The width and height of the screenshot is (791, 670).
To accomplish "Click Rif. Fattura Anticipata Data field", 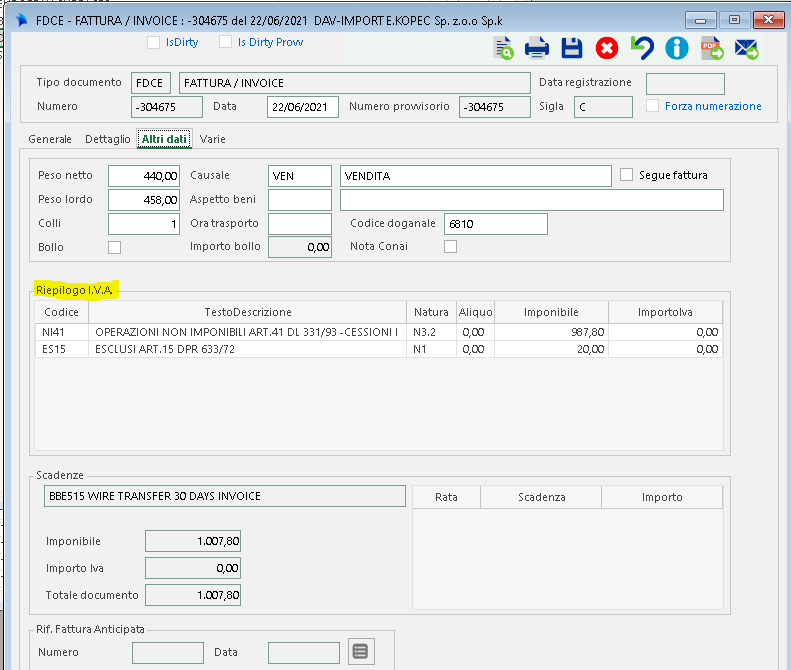I will point(304,653).
